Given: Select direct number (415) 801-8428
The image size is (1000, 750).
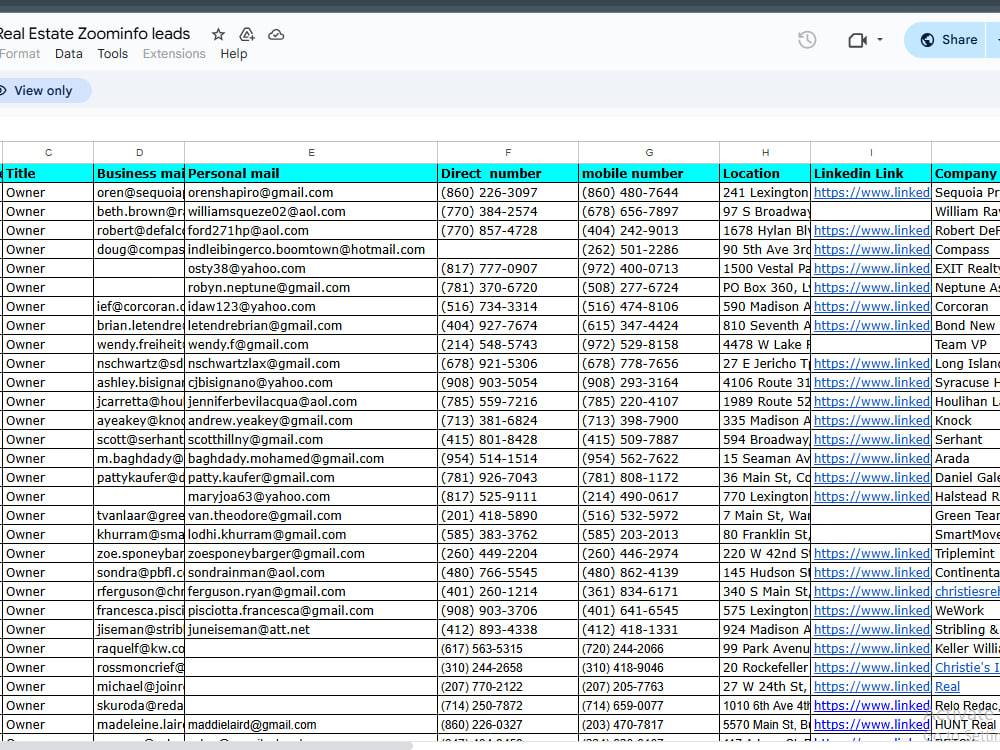Looking at the screenshot, I should 508,439.
